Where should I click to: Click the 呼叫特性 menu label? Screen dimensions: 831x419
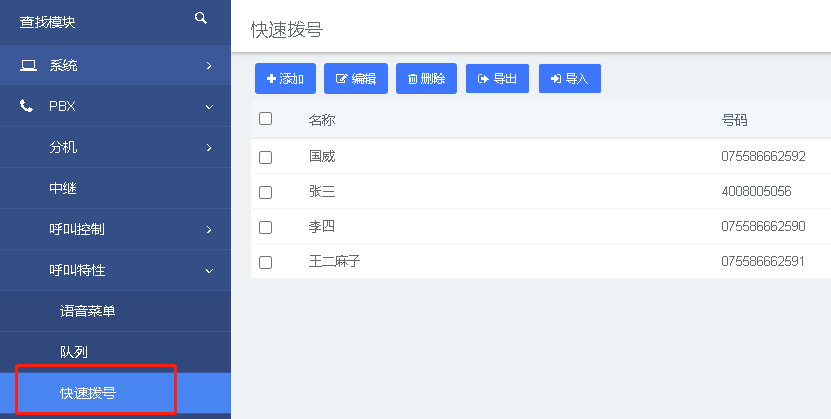77,271
